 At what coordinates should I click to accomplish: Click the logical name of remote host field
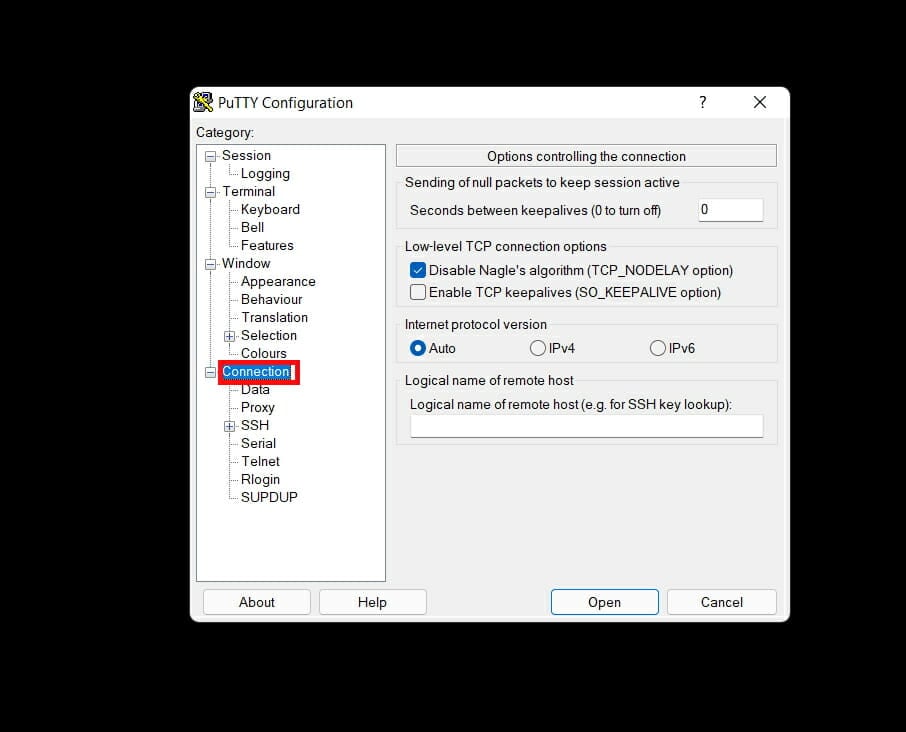click(x=586, y=426)
